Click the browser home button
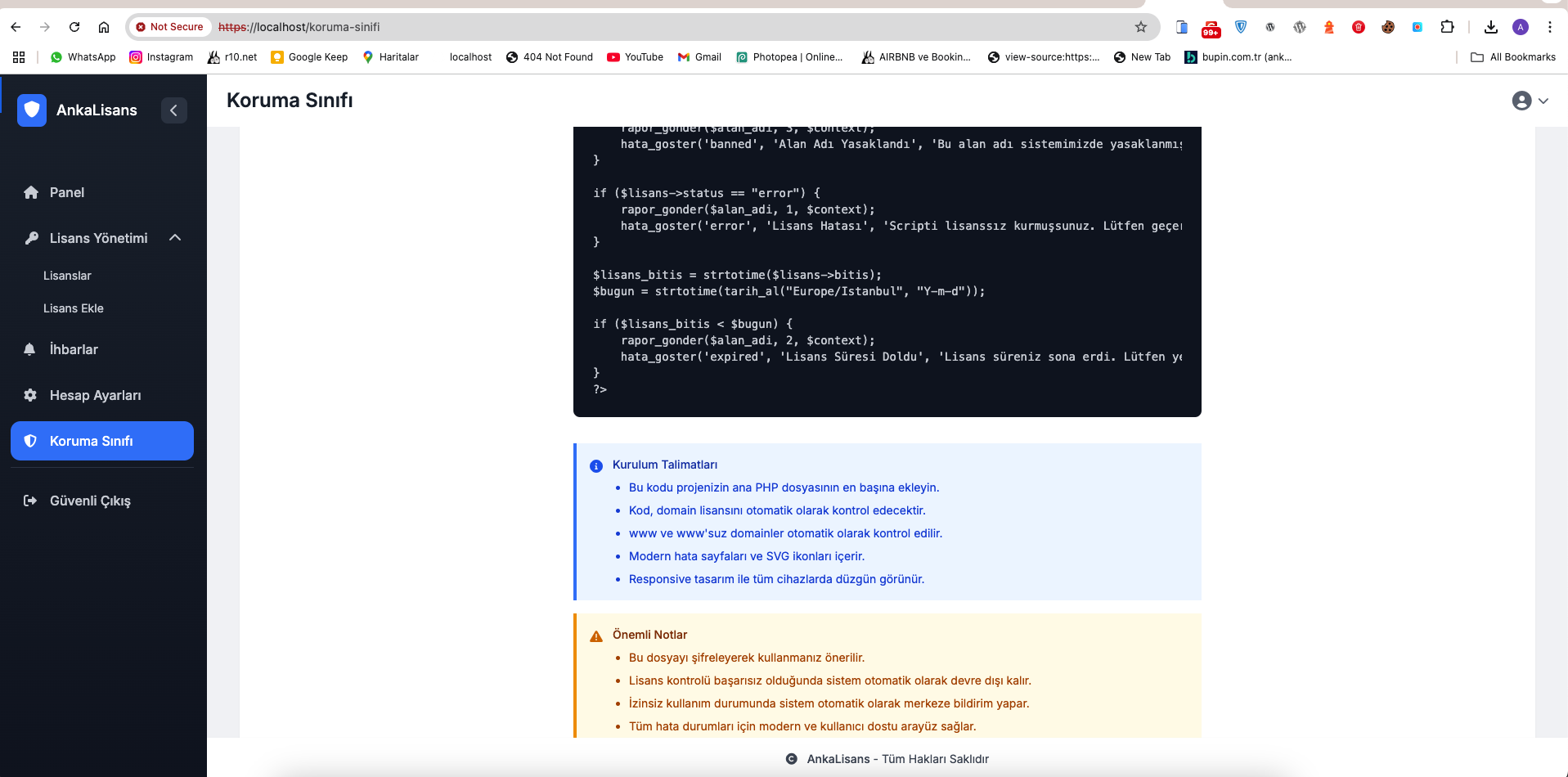The height and width of the screenshot is (777, 1568). 104,27
